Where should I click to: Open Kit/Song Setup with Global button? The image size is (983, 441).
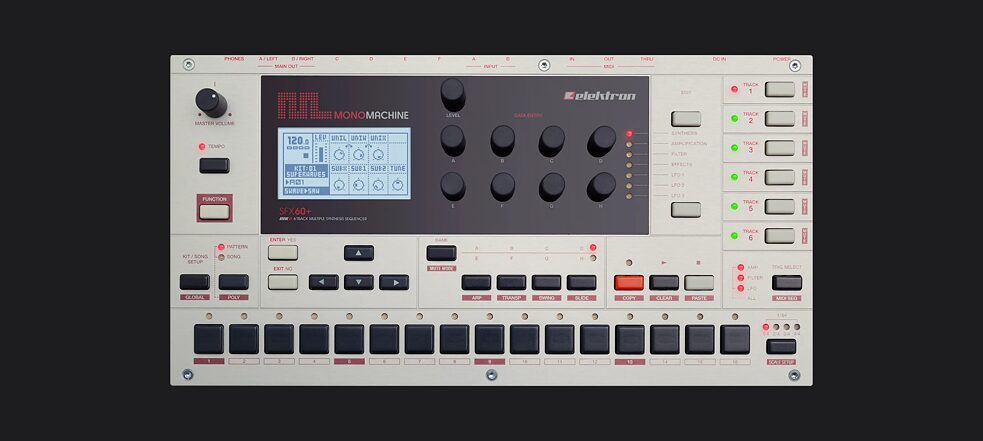tap(194, 282)
